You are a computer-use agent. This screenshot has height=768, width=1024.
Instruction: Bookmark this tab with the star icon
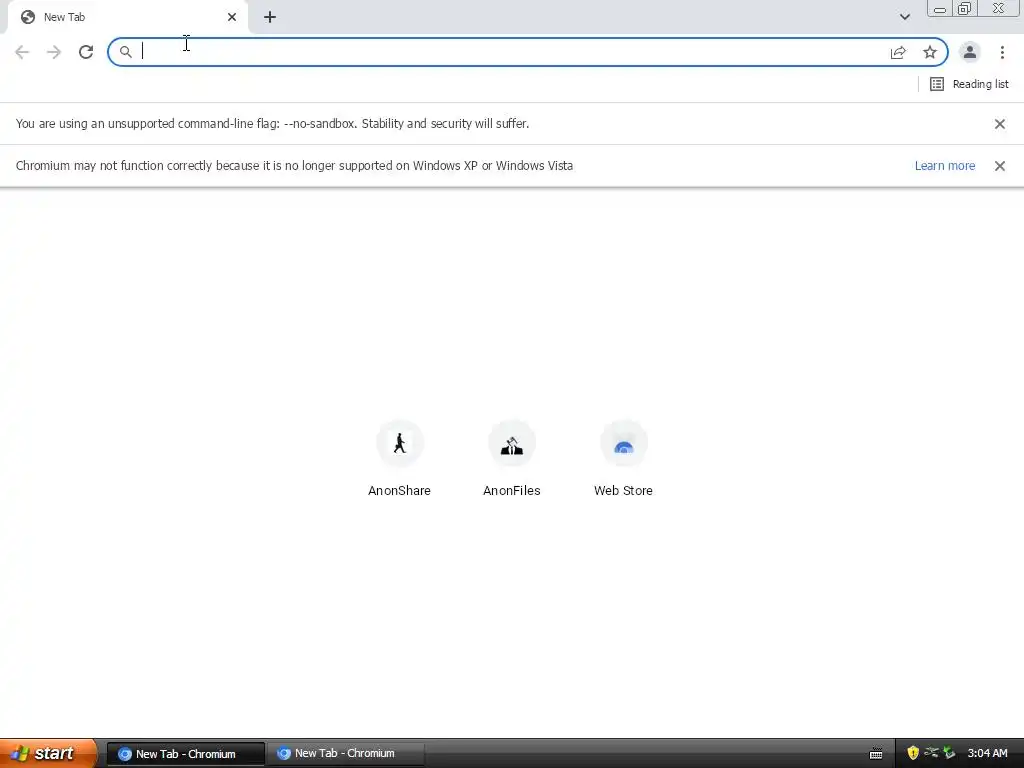[930, 52]
